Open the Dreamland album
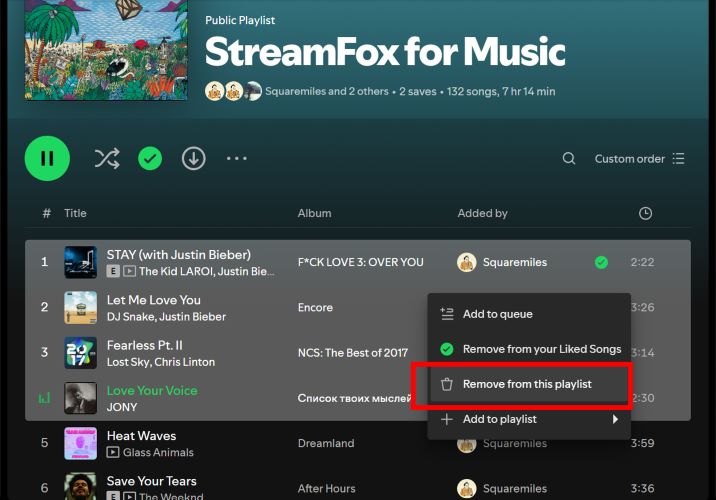 coord(326,443)
